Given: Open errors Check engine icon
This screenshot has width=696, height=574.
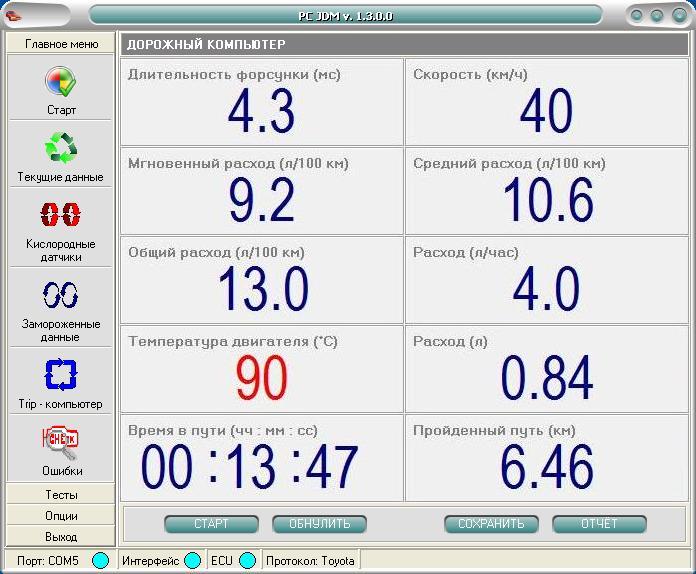Looking at the screenshot, I should point(61,440).
